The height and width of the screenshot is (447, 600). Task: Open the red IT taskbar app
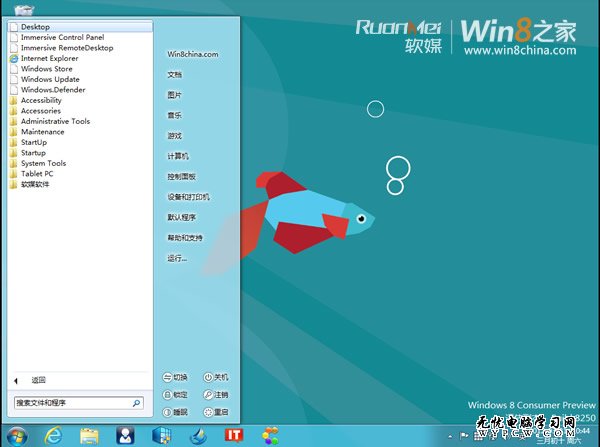(x=233, y=436)
